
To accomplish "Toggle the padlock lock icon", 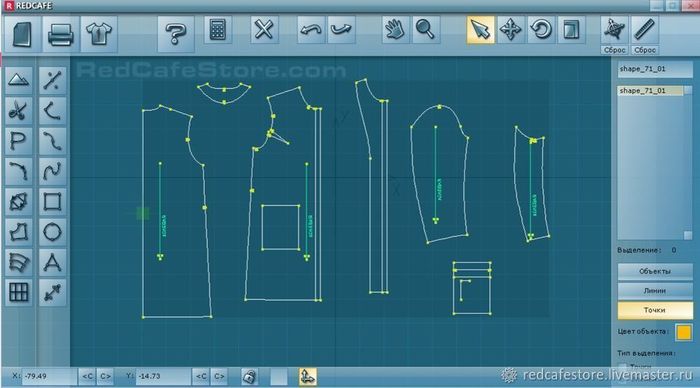I will pos(249,377).
